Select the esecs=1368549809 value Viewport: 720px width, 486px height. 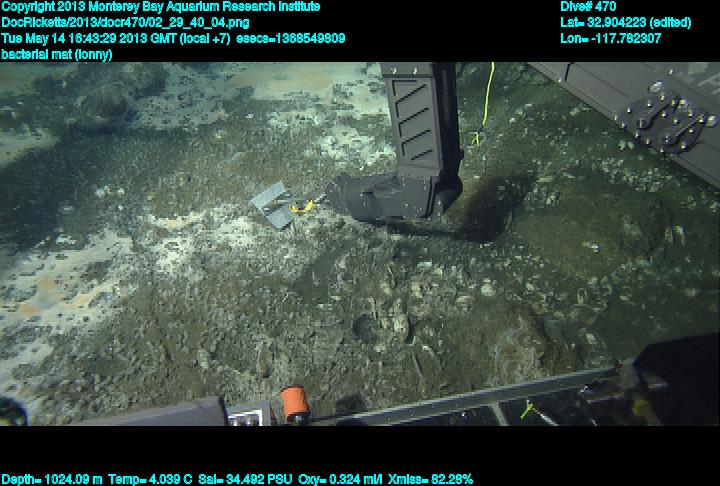tap(290, 38)
